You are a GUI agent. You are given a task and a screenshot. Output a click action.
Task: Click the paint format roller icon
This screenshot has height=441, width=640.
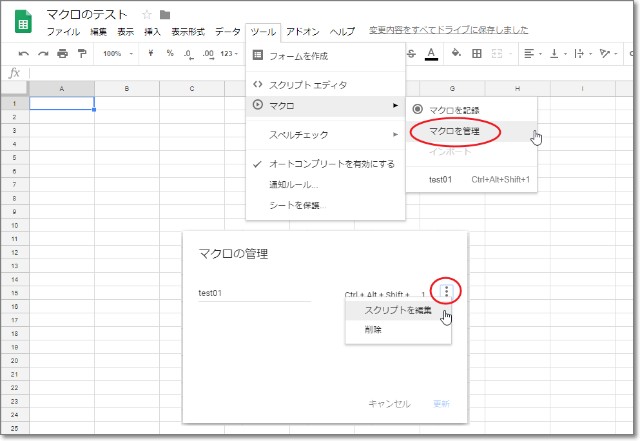coord(81,53)
